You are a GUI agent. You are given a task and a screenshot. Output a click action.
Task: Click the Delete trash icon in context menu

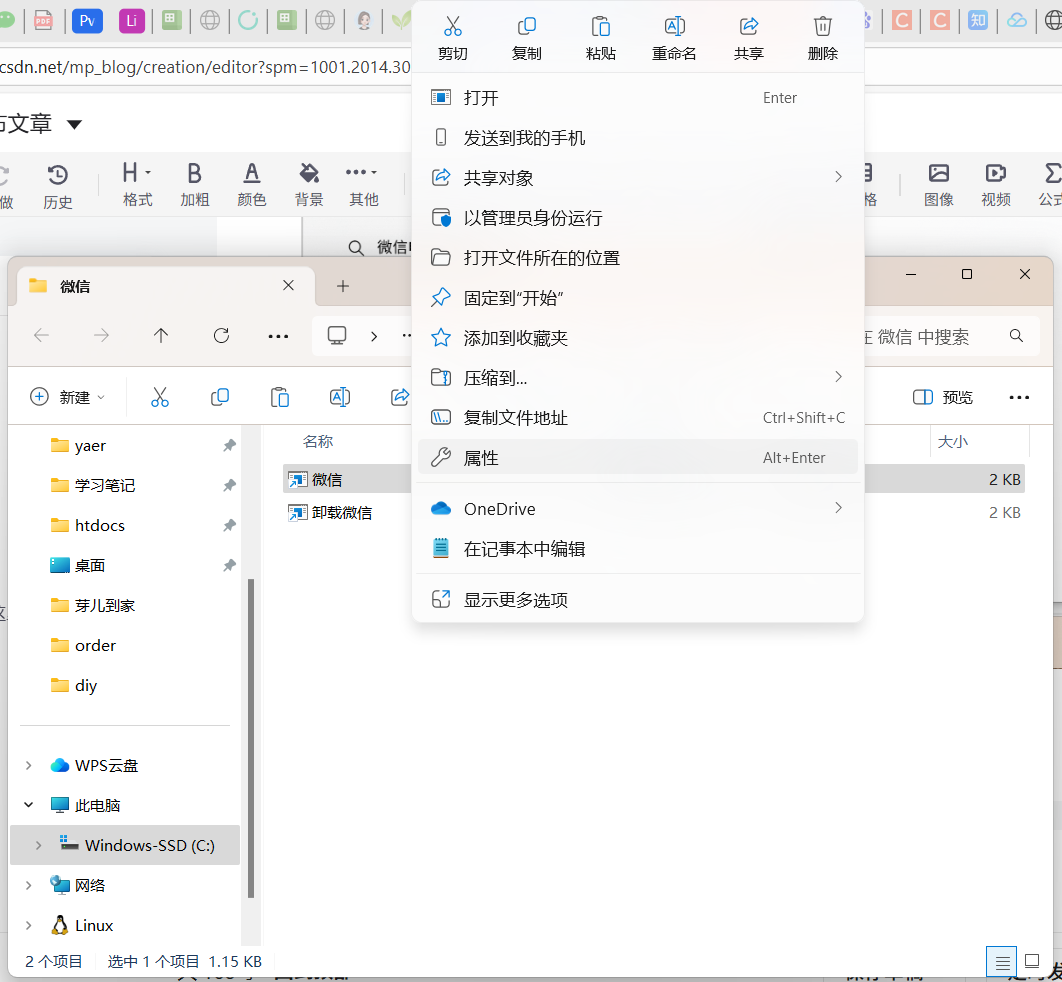click(x=822, y=26)
